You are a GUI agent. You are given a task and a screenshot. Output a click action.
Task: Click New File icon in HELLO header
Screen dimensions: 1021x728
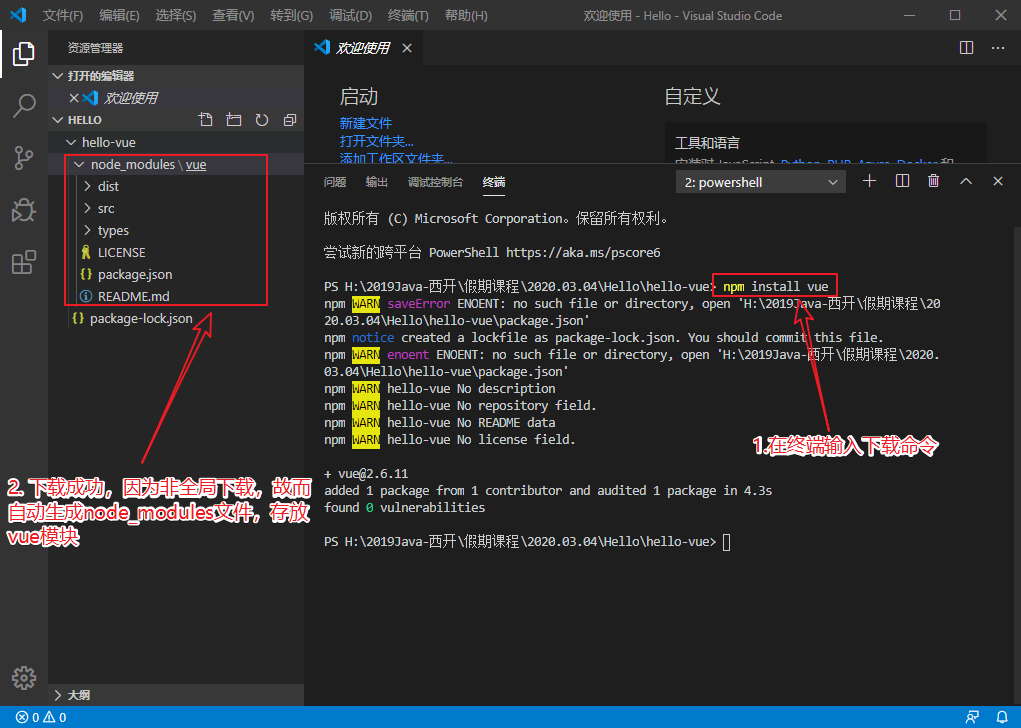[206, 120]
